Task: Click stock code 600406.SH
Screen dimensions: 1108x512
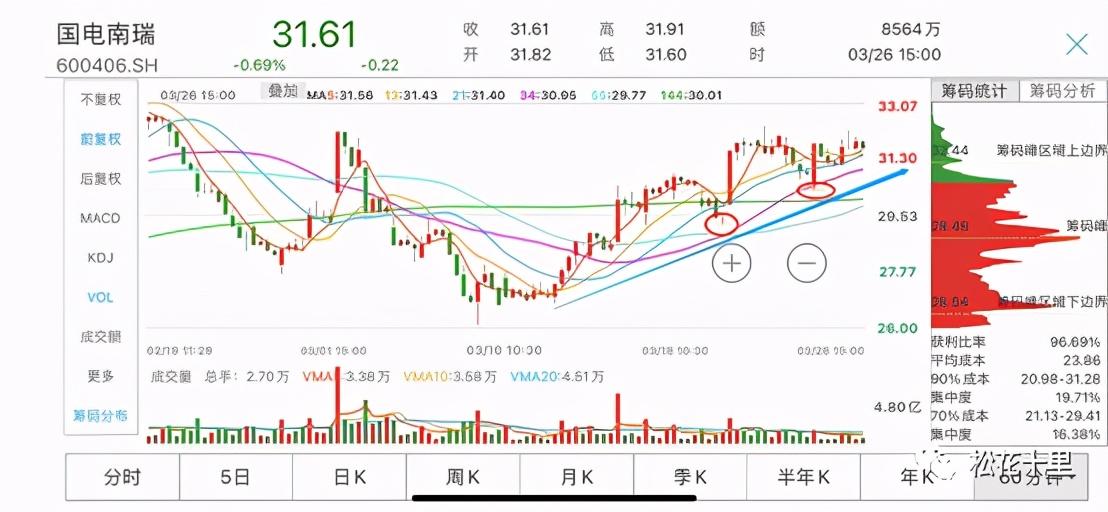Action: click(107, 66)
